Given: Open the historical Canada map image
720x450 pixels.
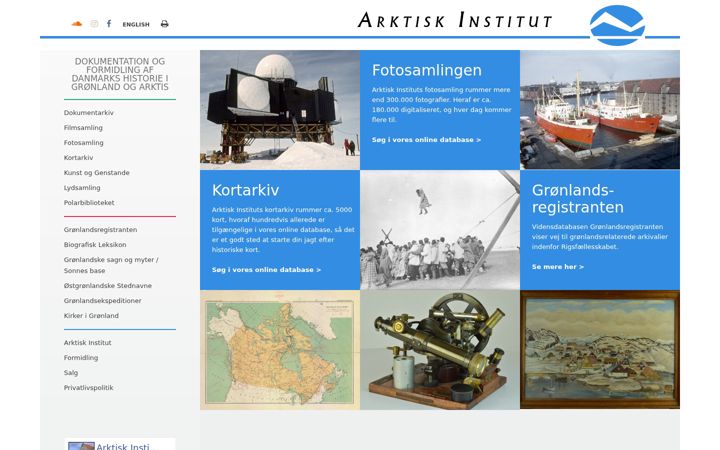Looking at the screenshot, I should coord(280,350).
